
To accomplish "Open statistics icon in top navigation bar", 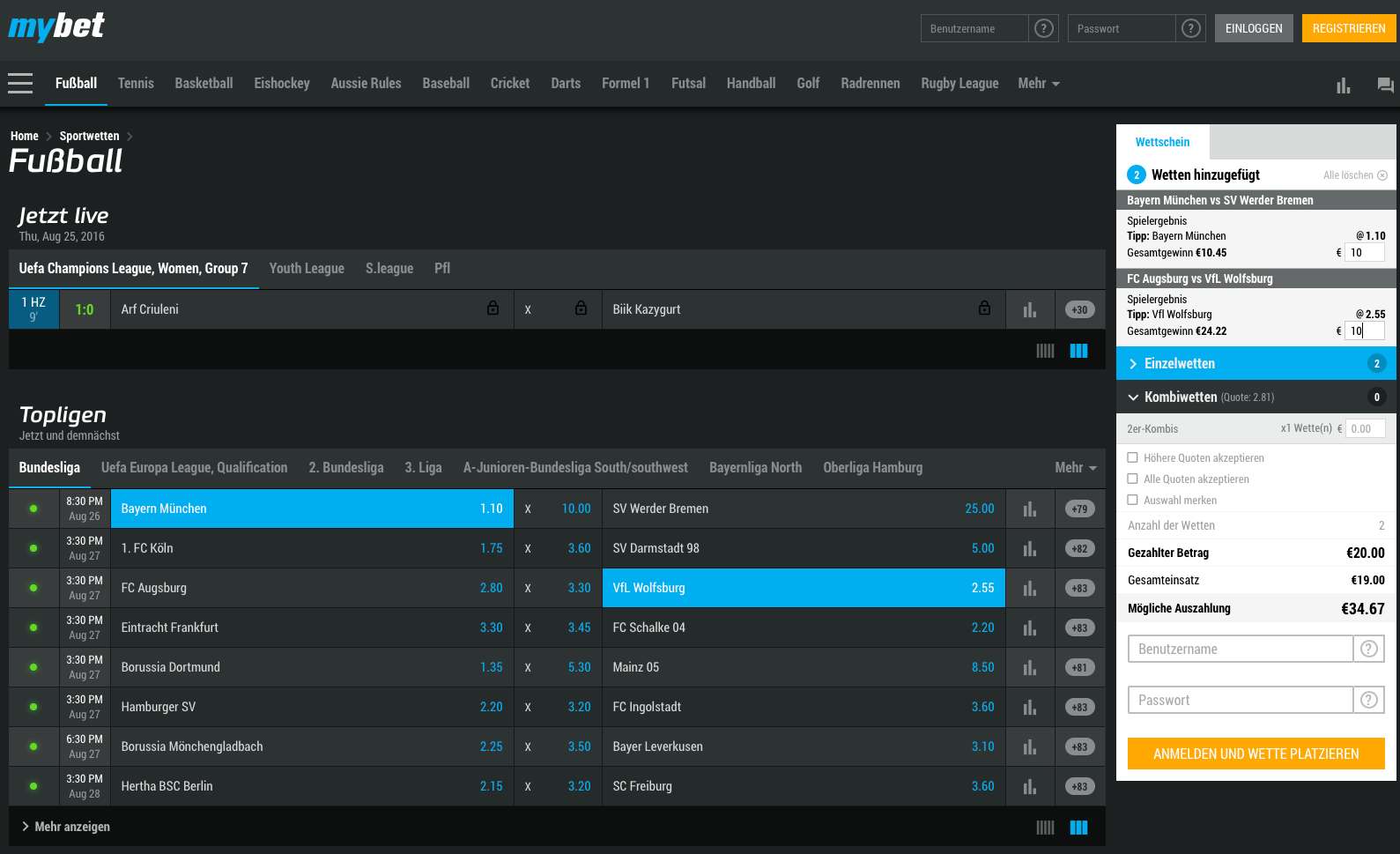I will [x=1343, y=85].
